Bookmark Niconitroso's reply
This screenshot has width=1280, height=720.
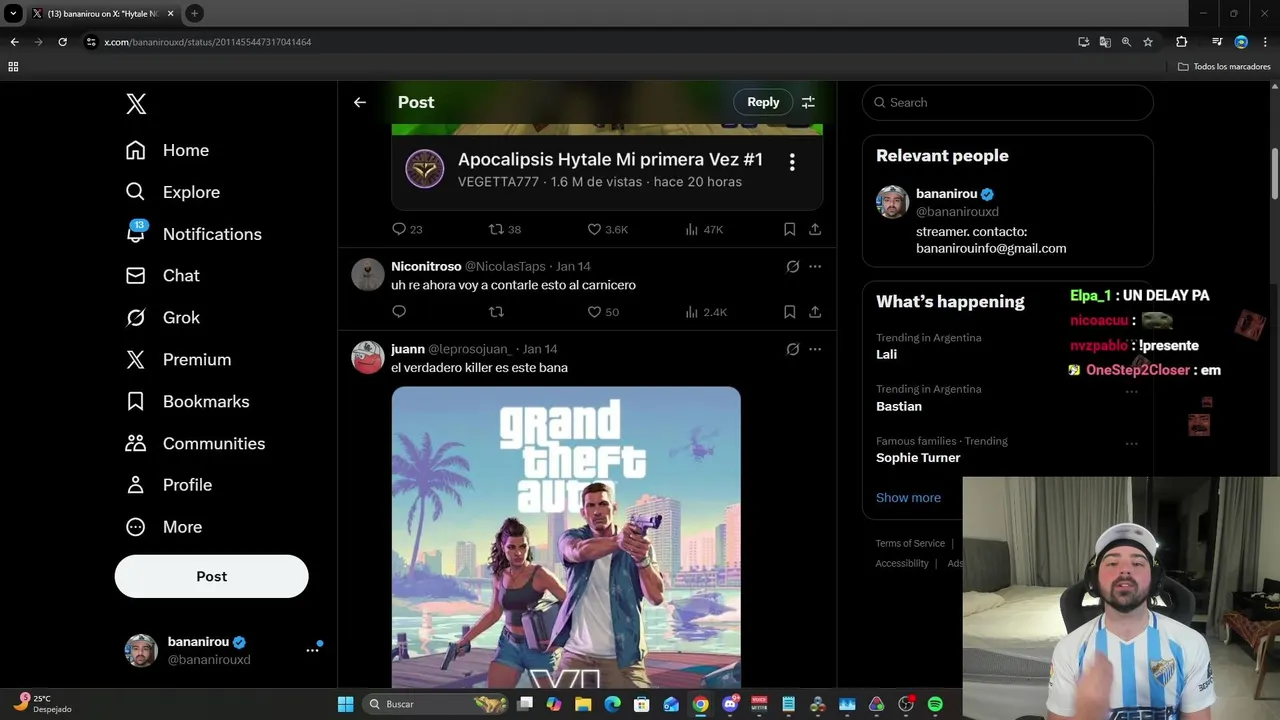click(x=789, y=312)
